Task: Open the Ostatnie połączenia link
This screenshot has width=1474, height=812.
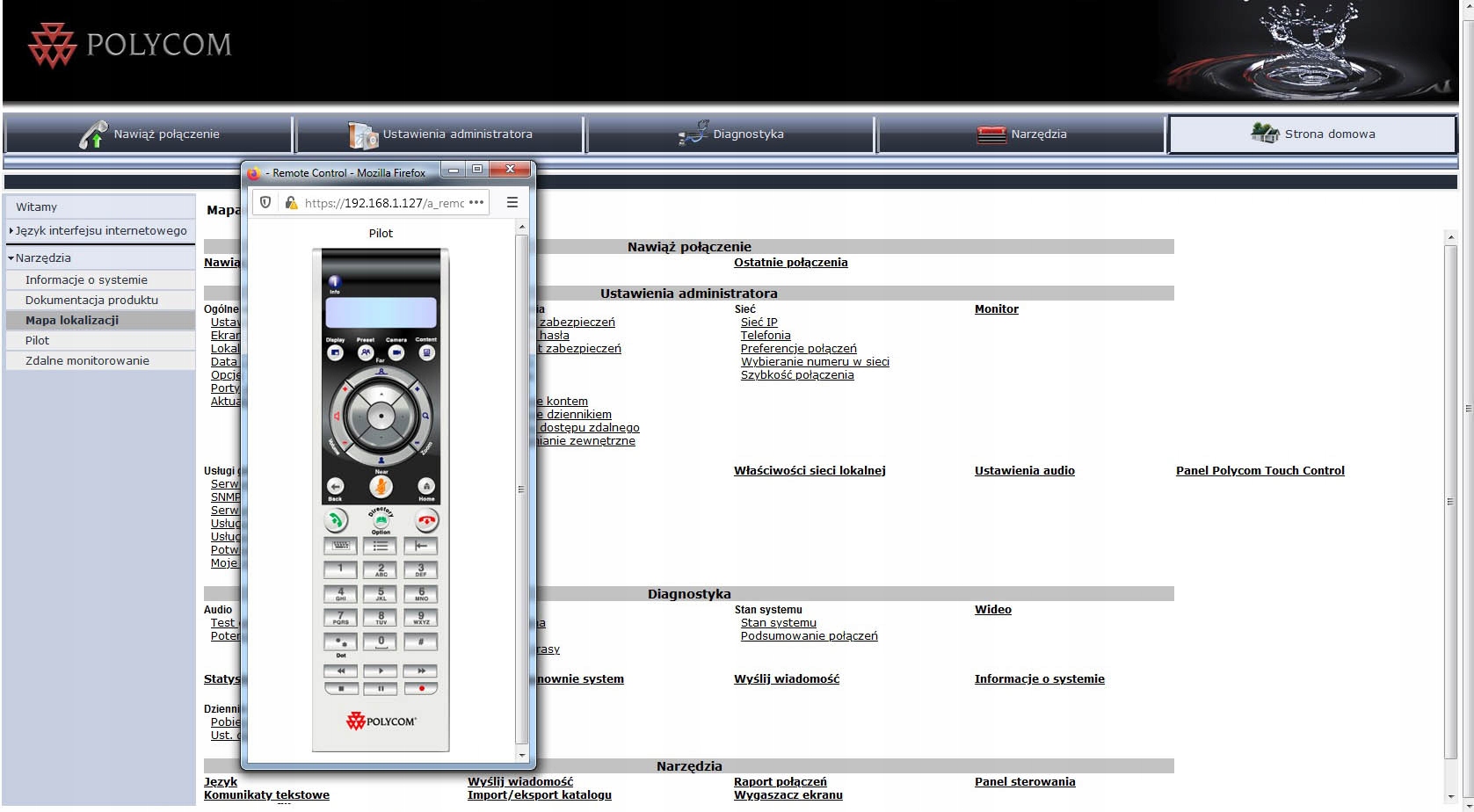Action: [791, 262]
